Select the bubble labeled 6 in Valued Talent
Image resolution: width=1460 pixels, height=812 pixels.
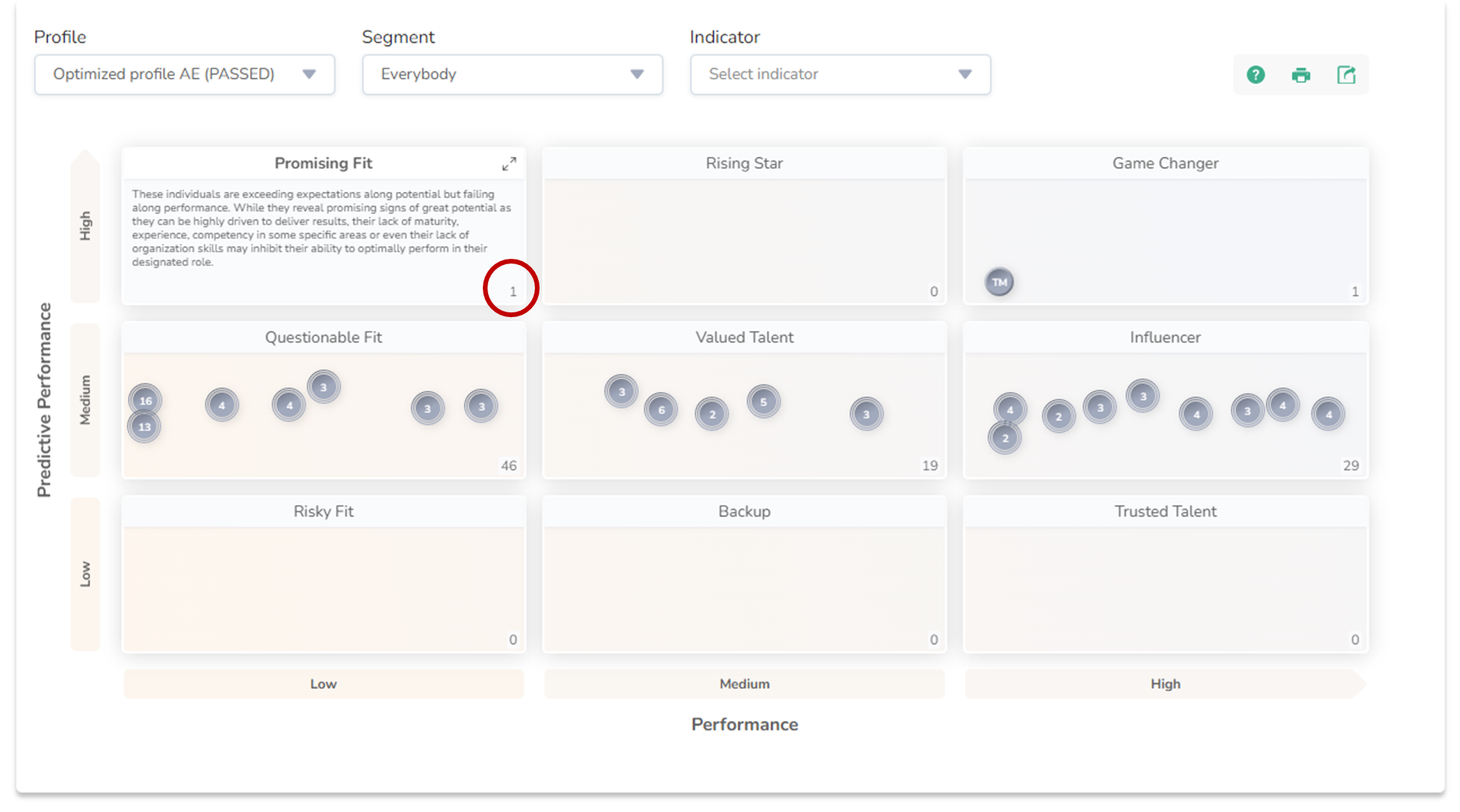pyautogui.click(x=661, y=409)
